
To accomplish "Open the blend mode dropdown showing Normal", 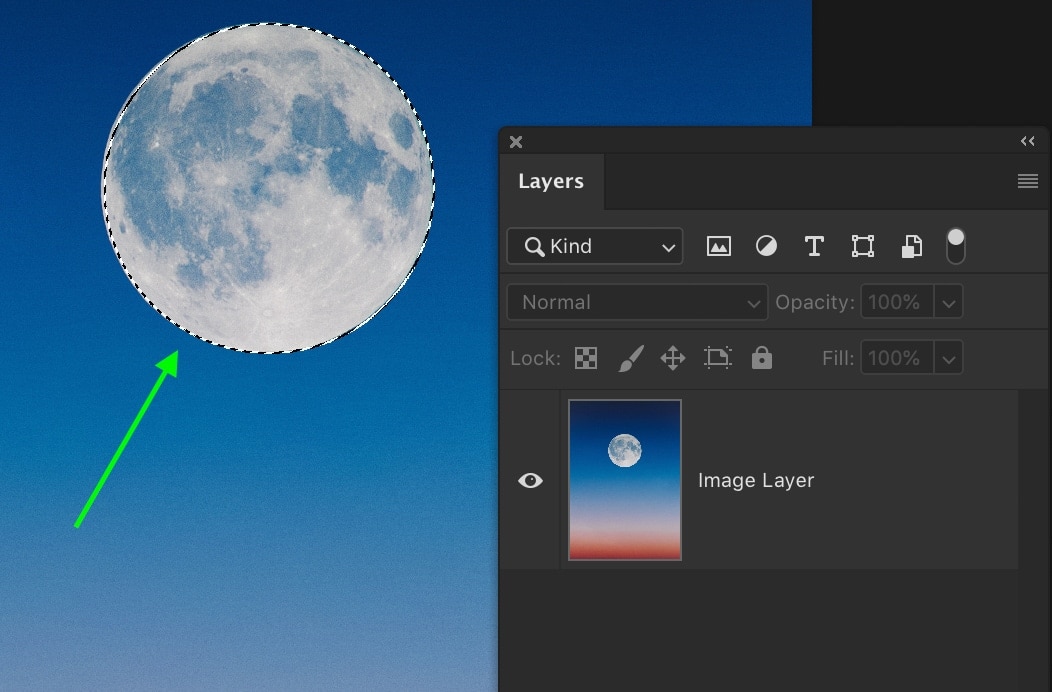I will pyautogui.click(x=636, y=301).
